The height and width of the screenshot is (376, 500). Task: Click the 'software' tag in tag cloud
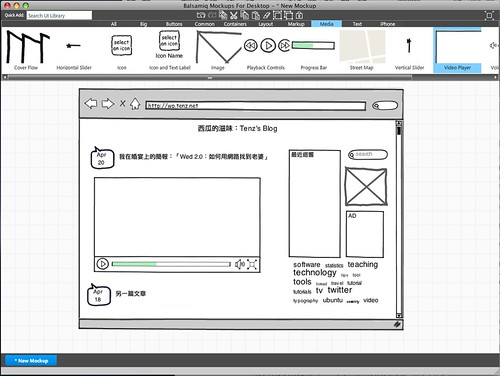pos(307,265)
